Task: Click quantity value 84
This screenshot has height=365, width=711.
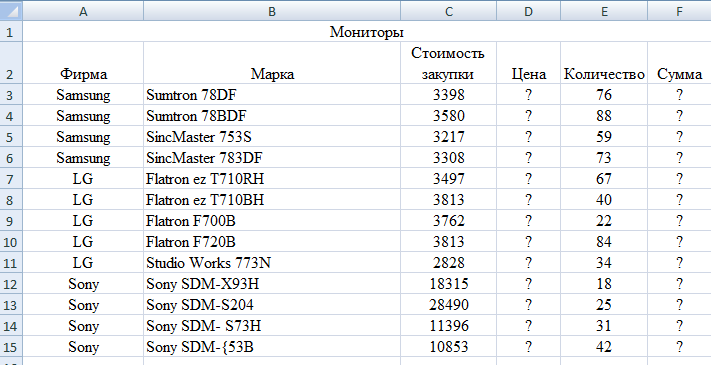Action: [x=604, y=242]
